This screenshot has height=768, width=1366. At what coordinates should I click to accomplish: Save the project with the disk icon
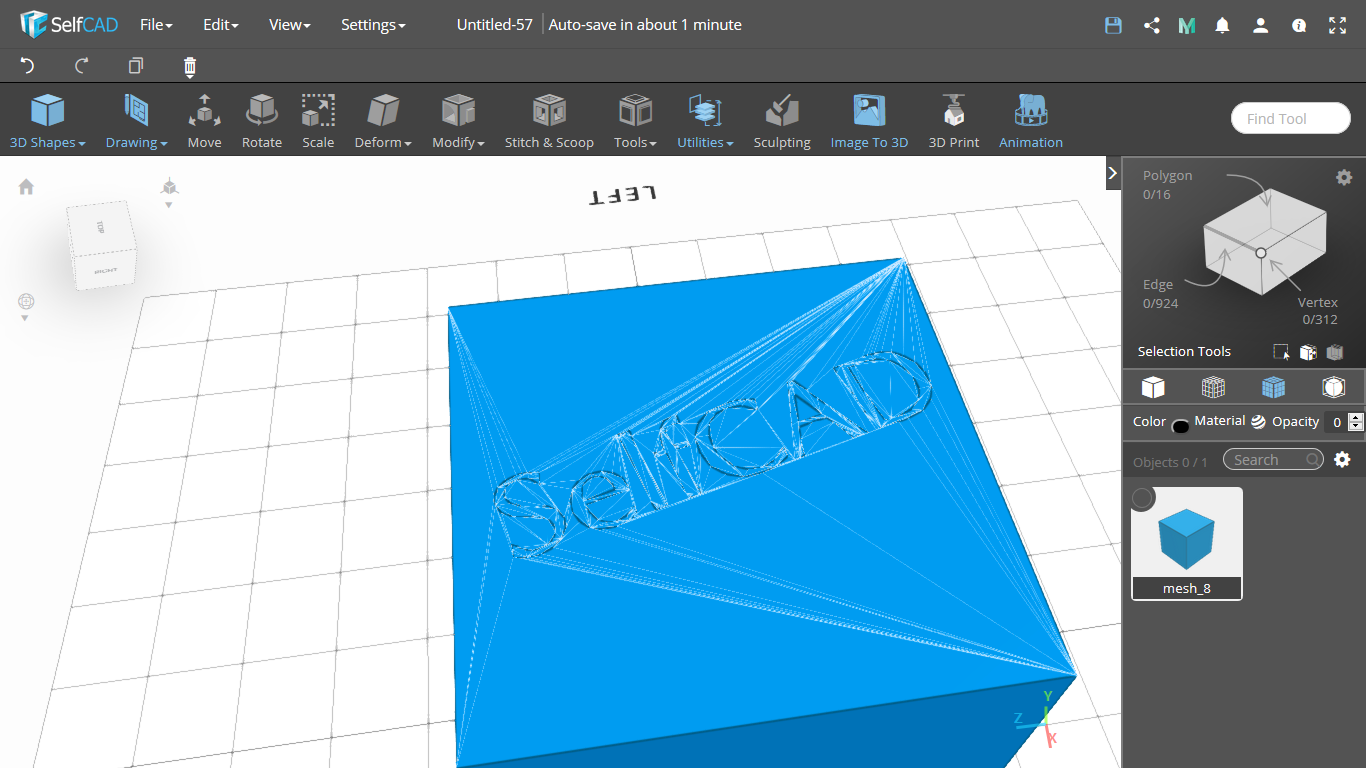(x=1113, y=26)
